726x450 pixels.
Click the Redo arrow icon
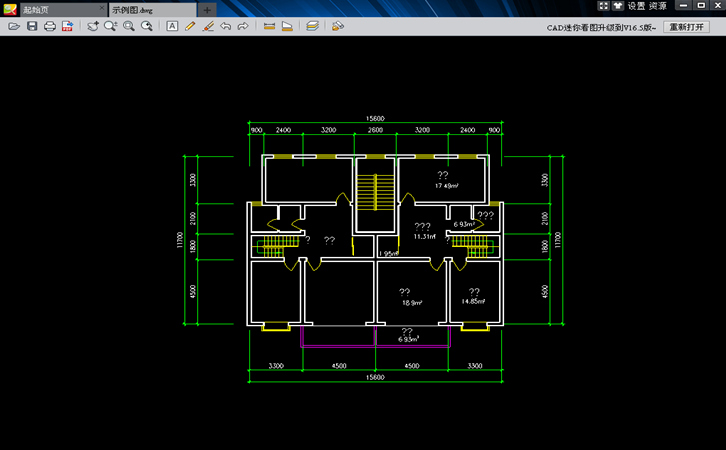(243, 26)
